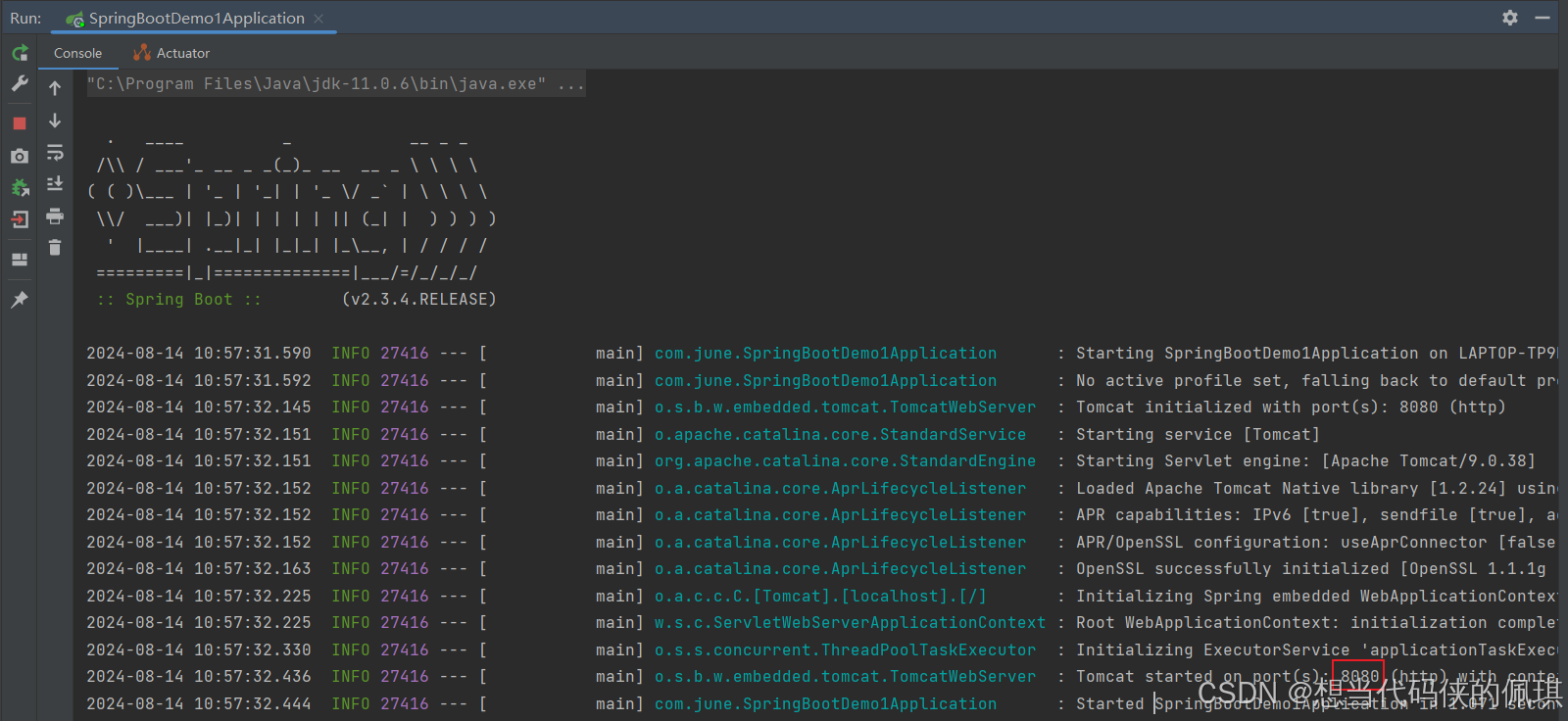The width and height of the screenshot is (1568, 721).
Task: Click the printer icon to print console
Action: (x=55, y=216)
